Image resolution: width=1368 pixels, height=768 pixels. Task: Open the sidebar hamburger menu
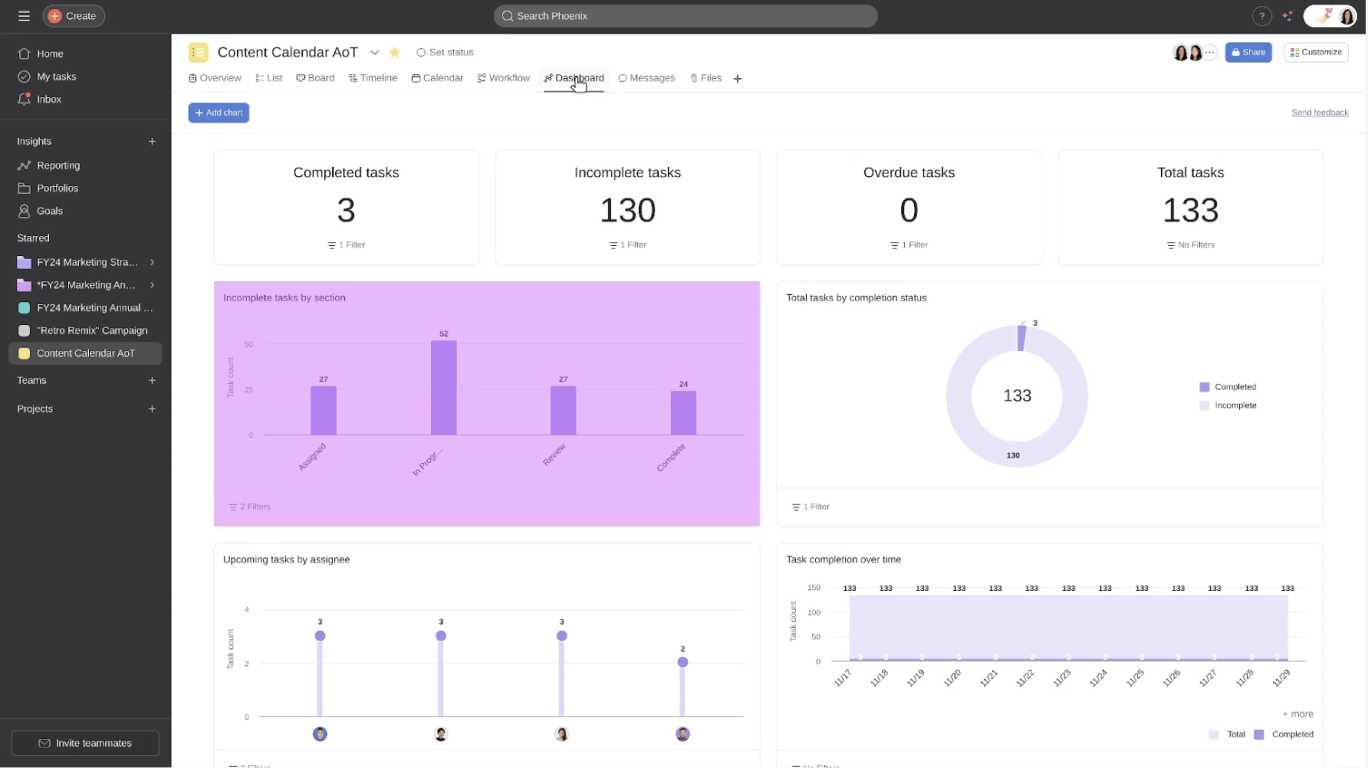pyautogui.click(x=24, y=15)
